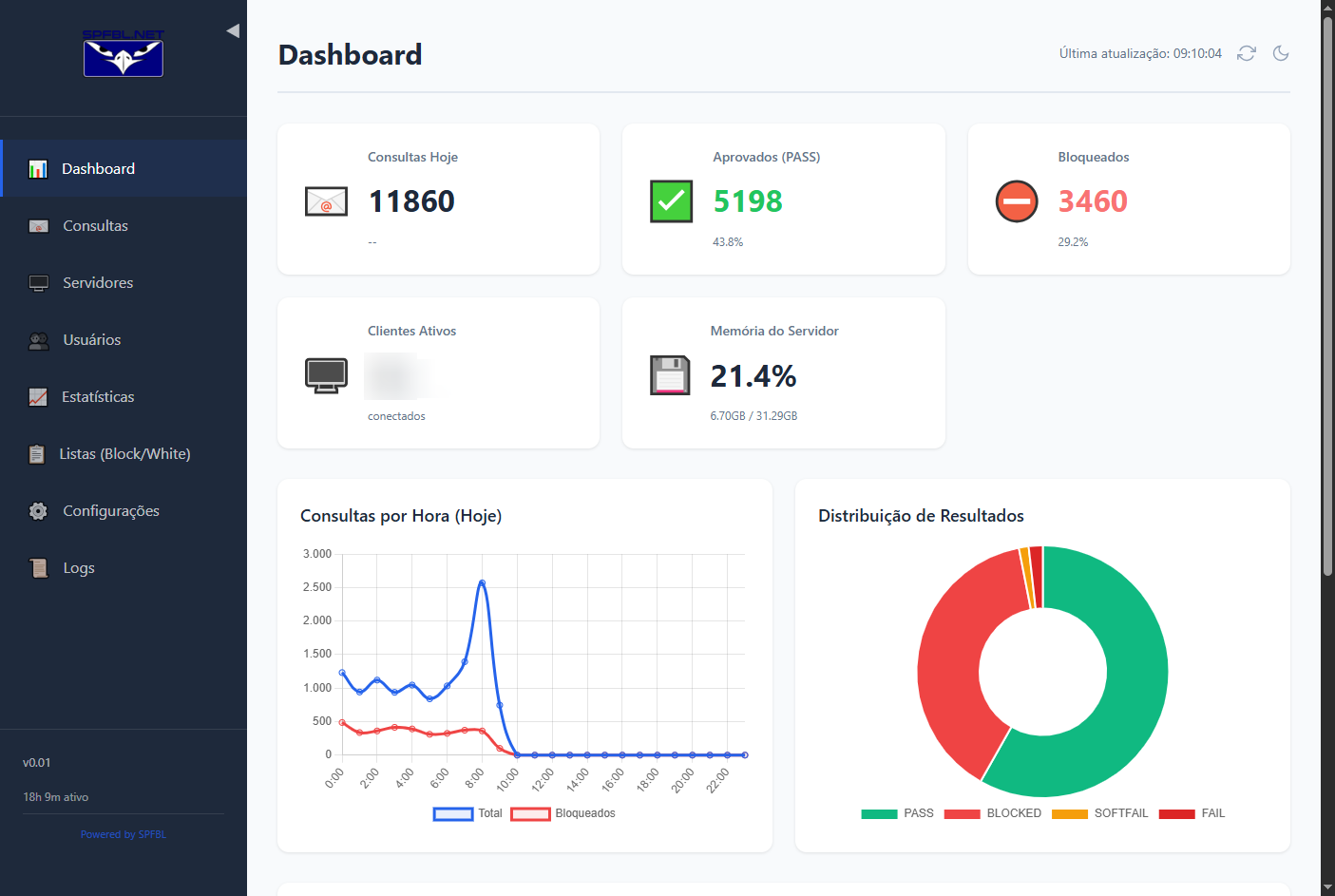Click the Estatísticas chart icon
This screenshot has height=896, width=1335.
(x=38, y=397)
